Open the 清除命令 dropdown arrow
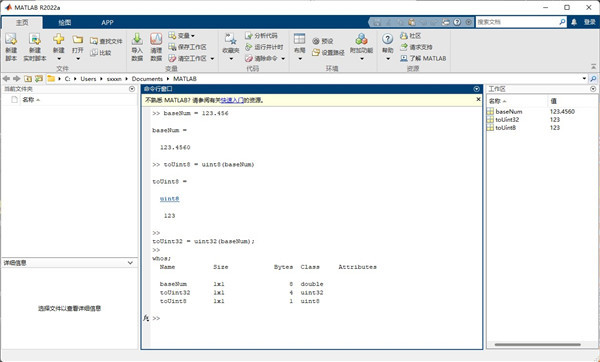Screen dimensions: 600x362 click(283, 59)
